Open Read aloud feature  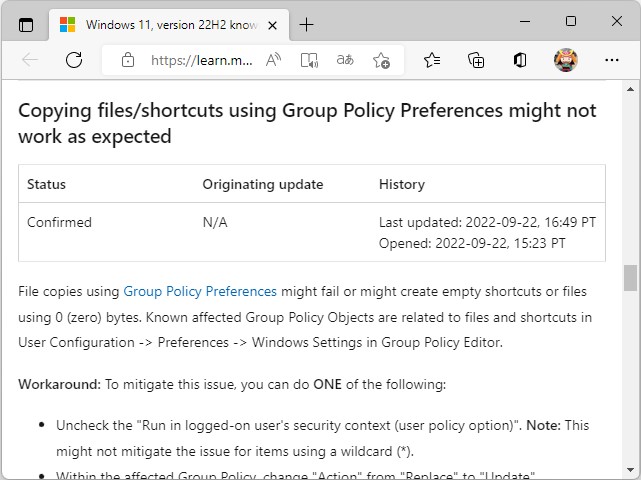pos(273,60)
